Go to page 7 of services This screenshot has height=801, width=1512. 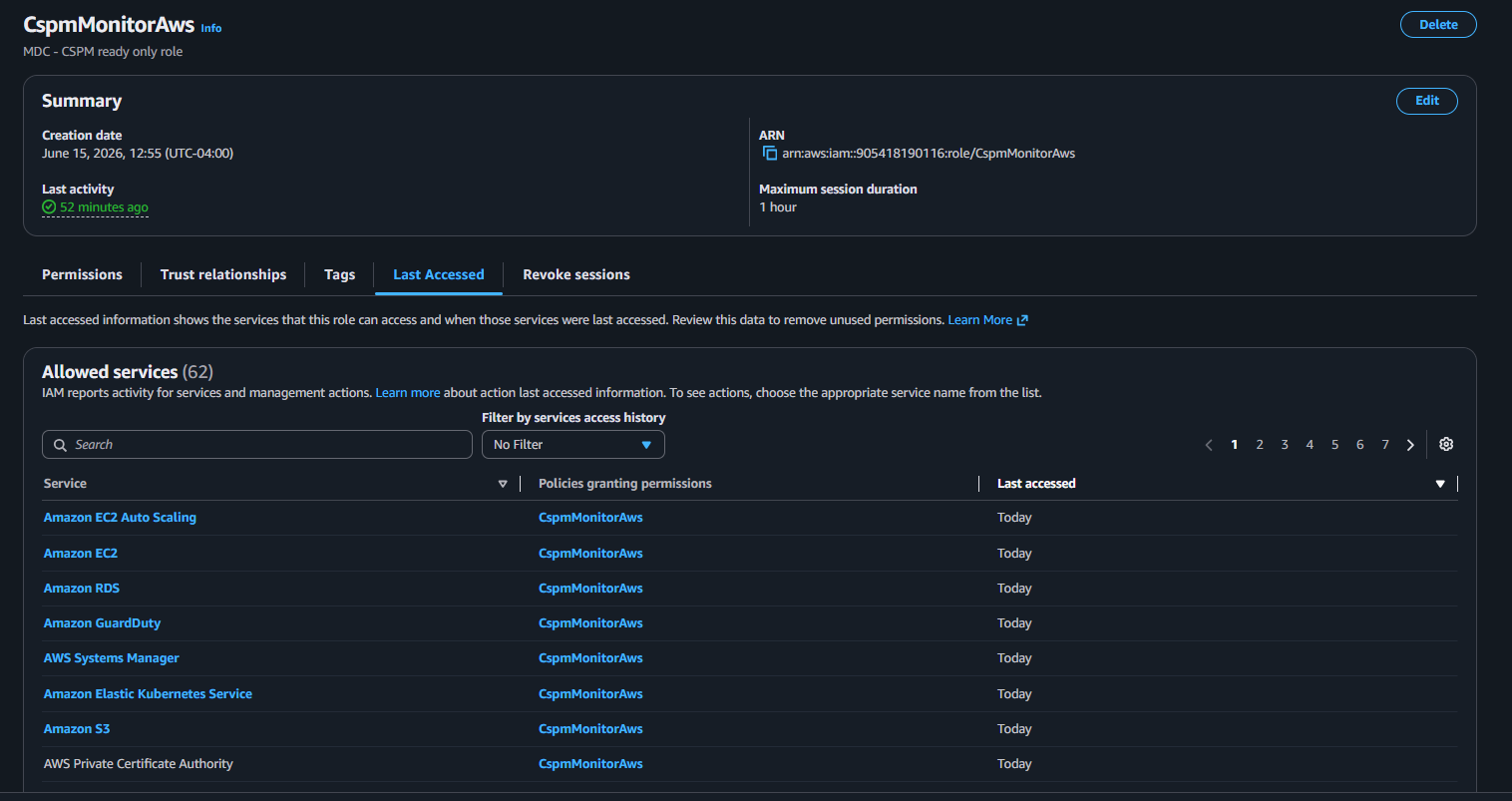coord(1385,445)
